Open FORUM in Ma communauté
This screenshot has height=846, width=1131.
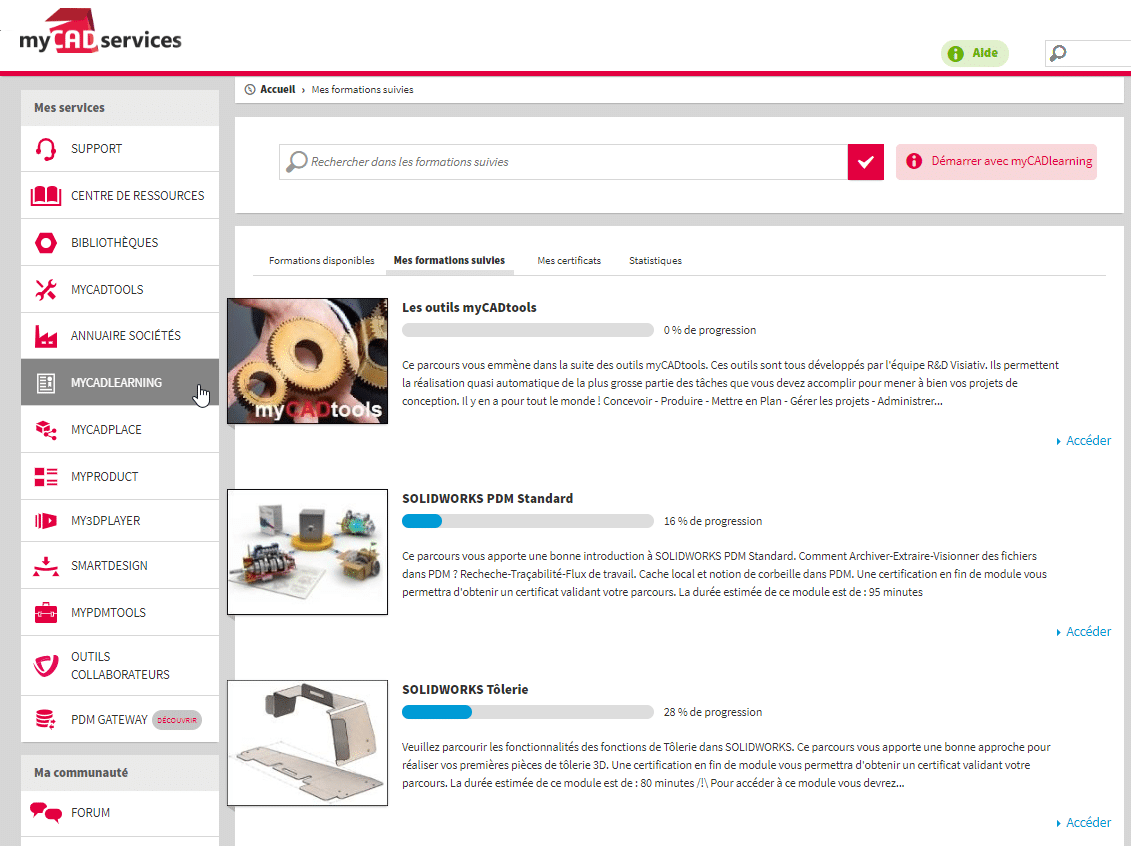120,813
